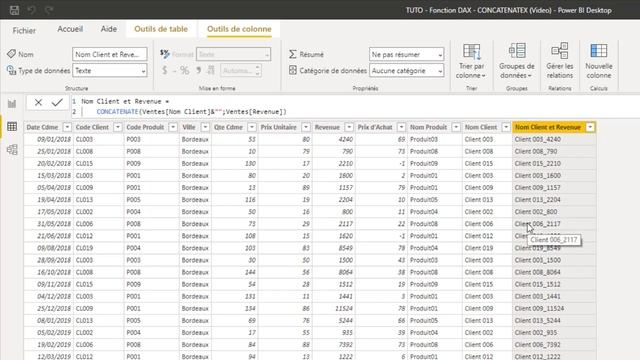The image size is (640, 360).
Task: Apply the percentage format icon
Action: (x=184, y=71)
